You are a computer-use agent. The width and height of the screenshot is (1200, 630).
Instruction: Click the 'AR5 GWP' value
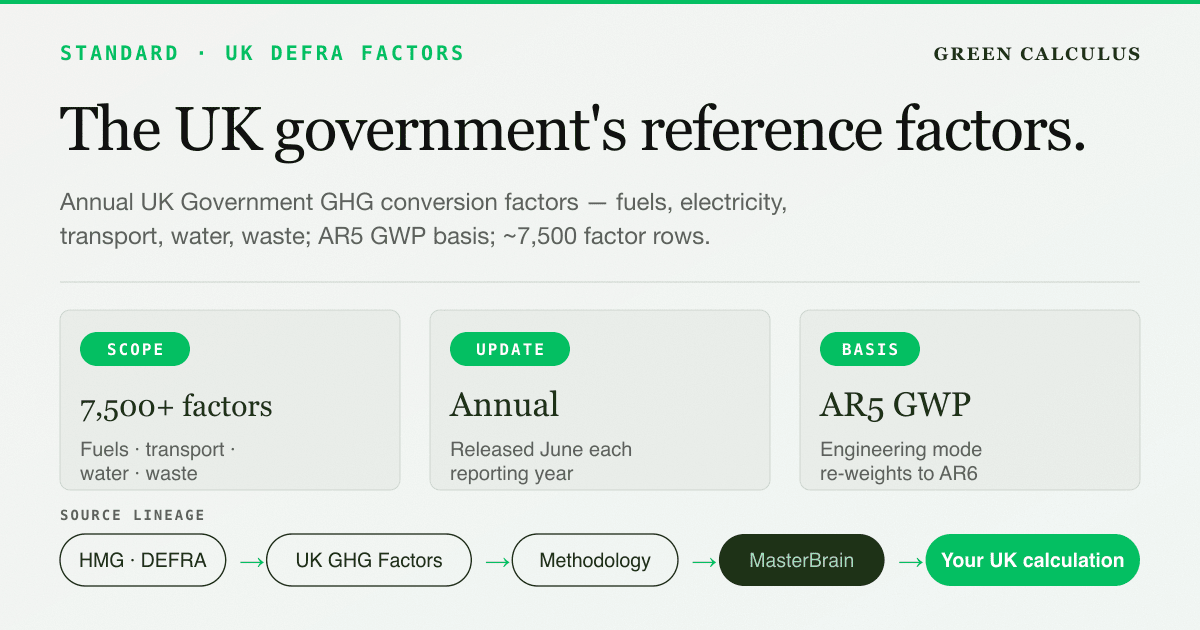point(895,405)
